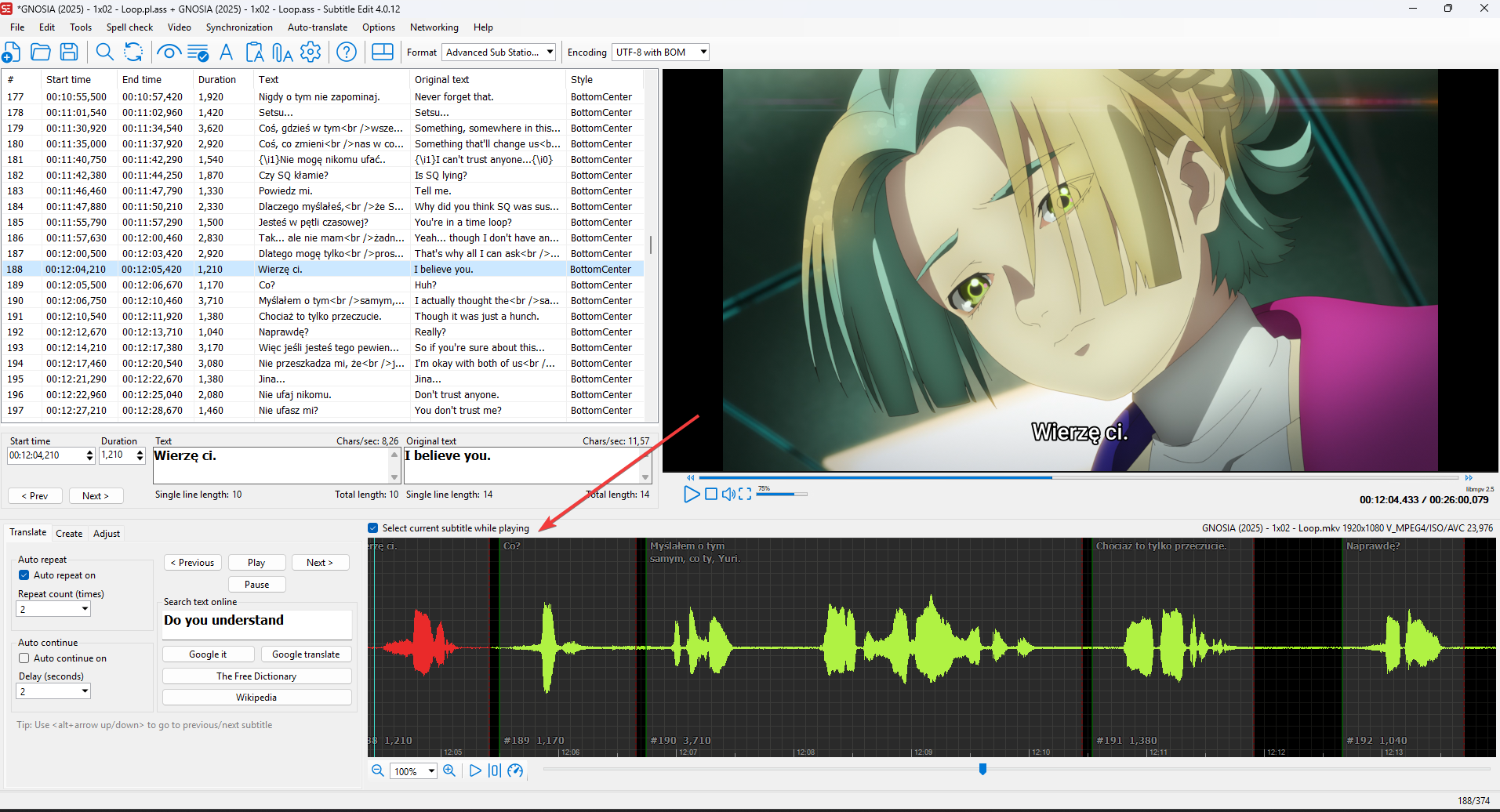The height and width of the screenshot is (812, 1500).
Task: Switch to the Adjust tab
Action: coord(107,534)
